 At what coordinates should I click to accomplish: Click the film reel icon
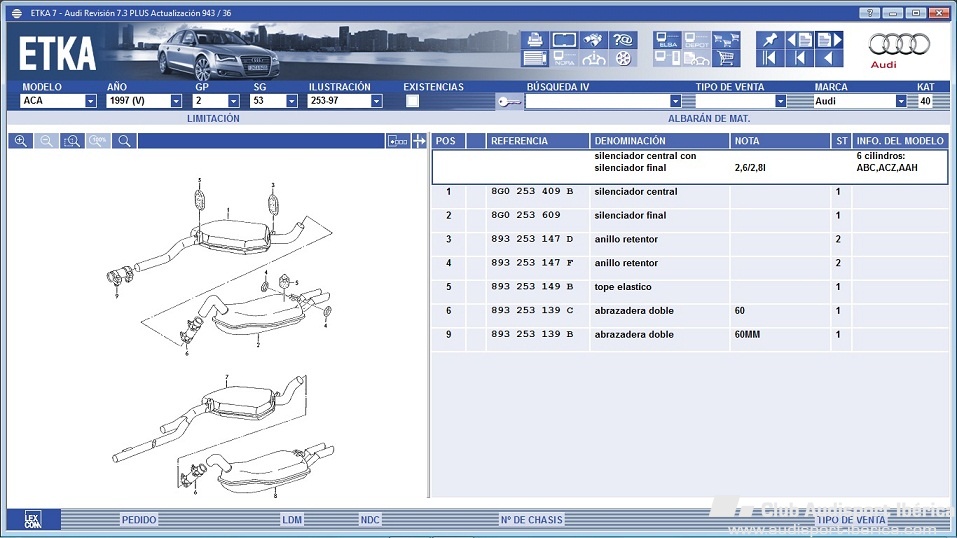pyautogui.click(x=623, y=58)
